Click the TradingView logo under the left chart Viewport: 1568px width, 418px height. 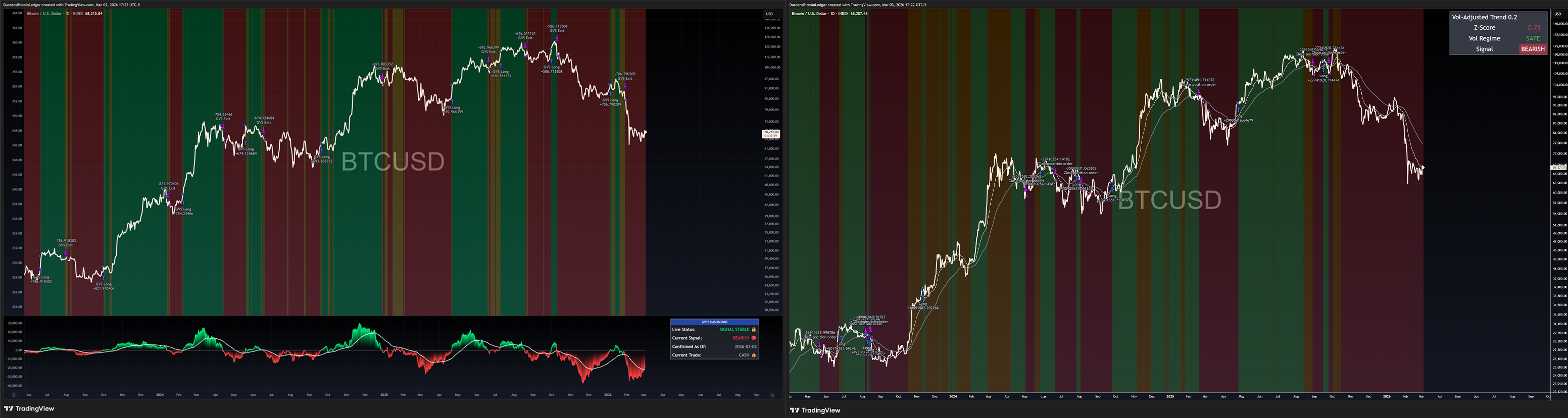pyautogui.click(x=29, y=409)
